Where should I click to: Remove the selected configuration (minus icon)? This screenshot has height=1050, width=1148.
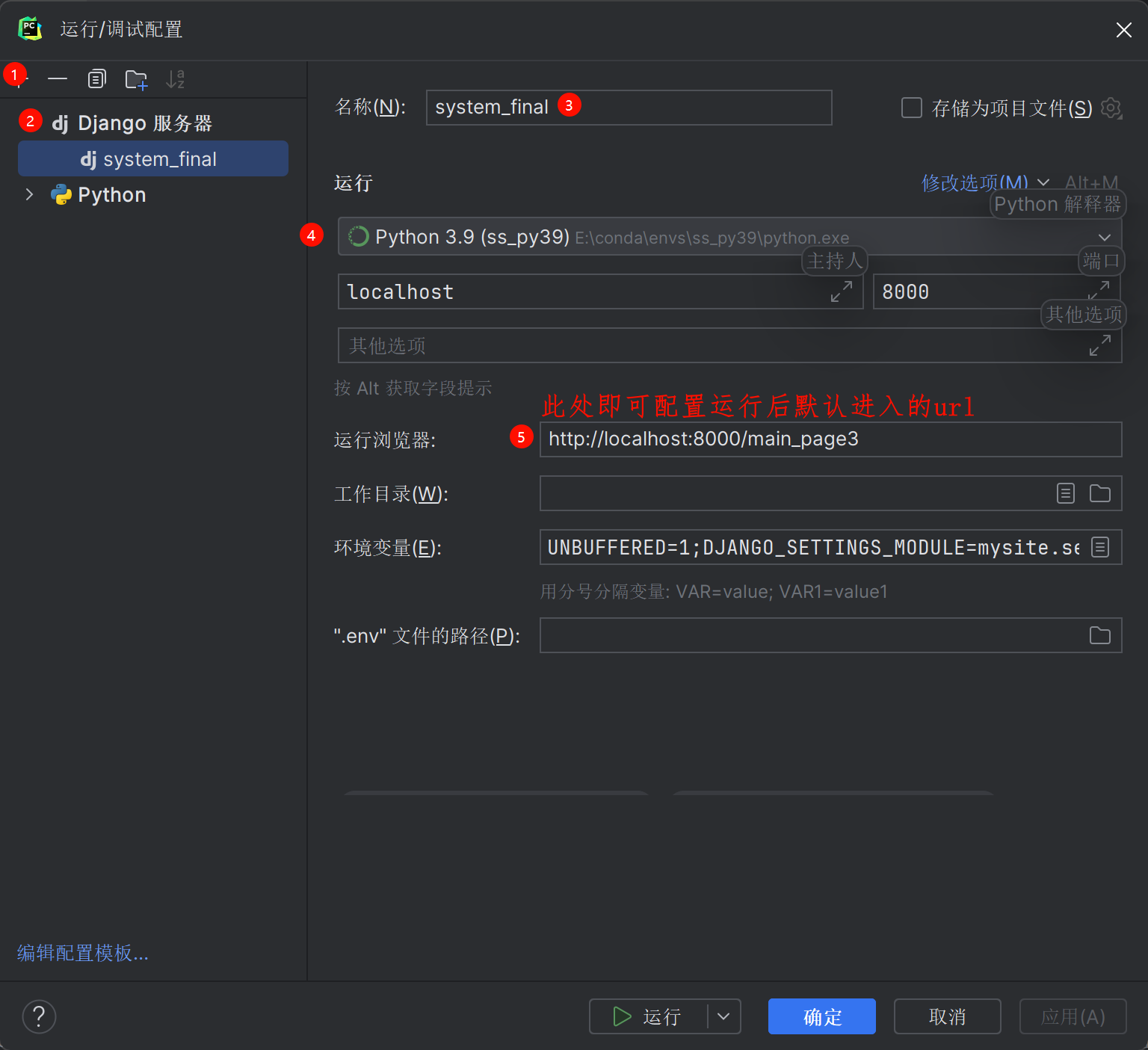58,78
